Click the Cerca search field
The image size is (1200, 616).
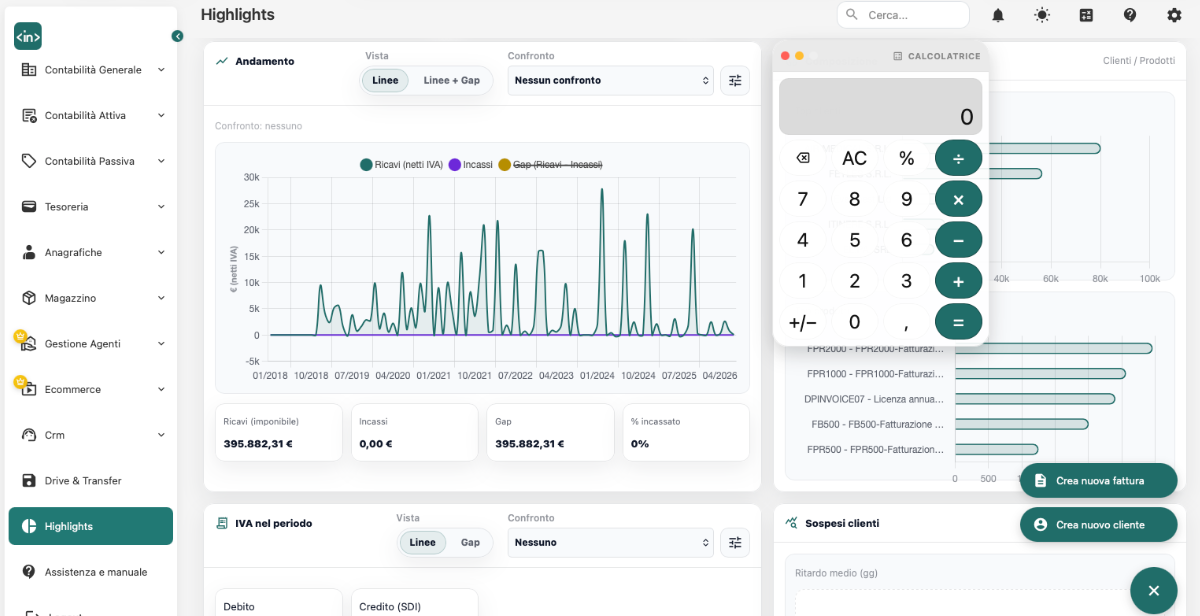(903, 15)
